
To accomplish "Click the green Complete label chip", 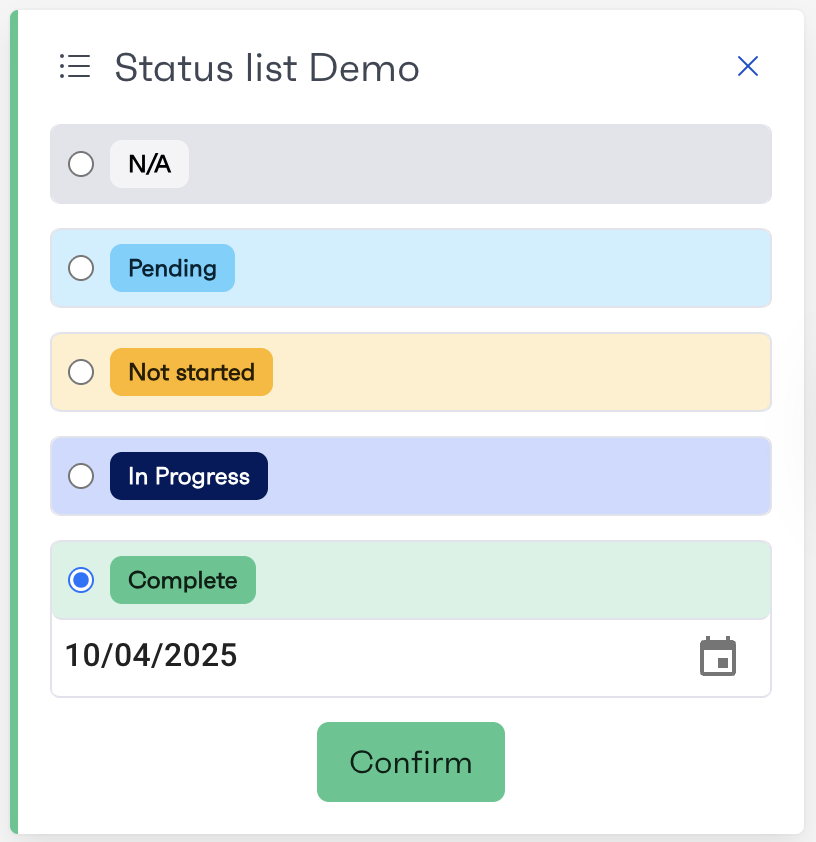I will click(183, 580).
